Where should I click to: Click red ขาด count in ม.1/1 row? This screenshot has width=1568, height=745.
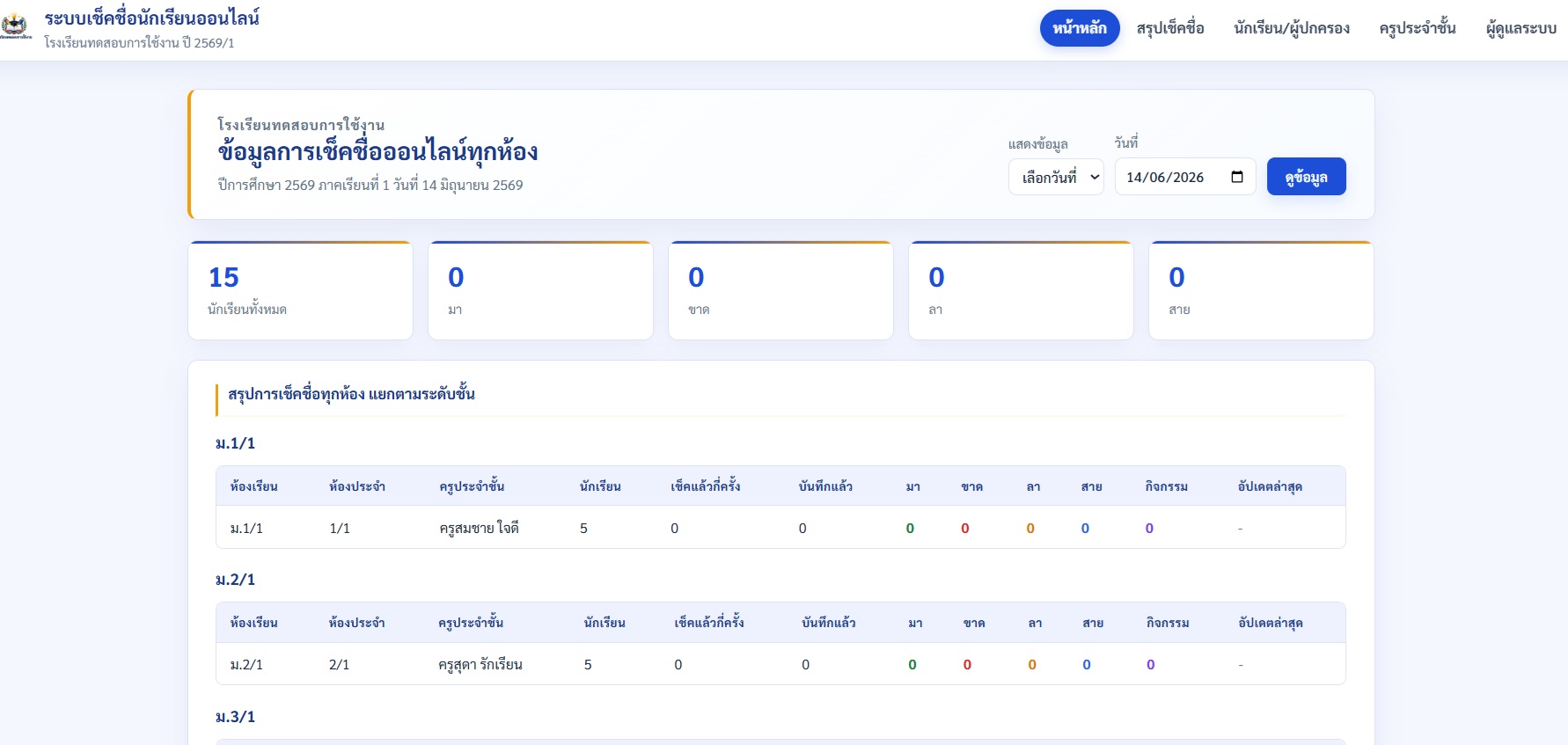point(965,529)
